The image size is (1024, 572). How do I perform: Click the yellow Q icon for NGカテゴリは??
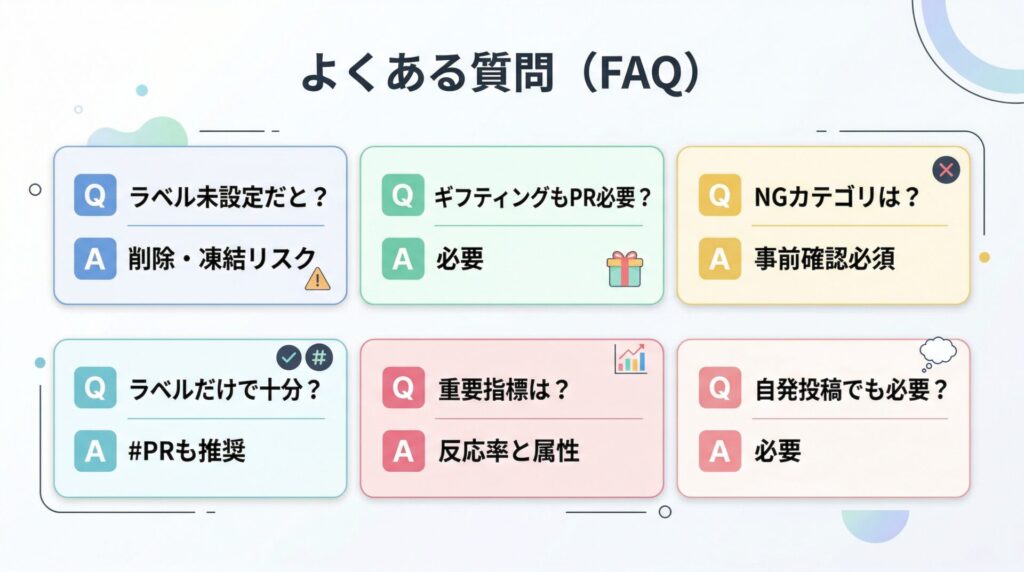pyautogui.click(x=720, y=195)
